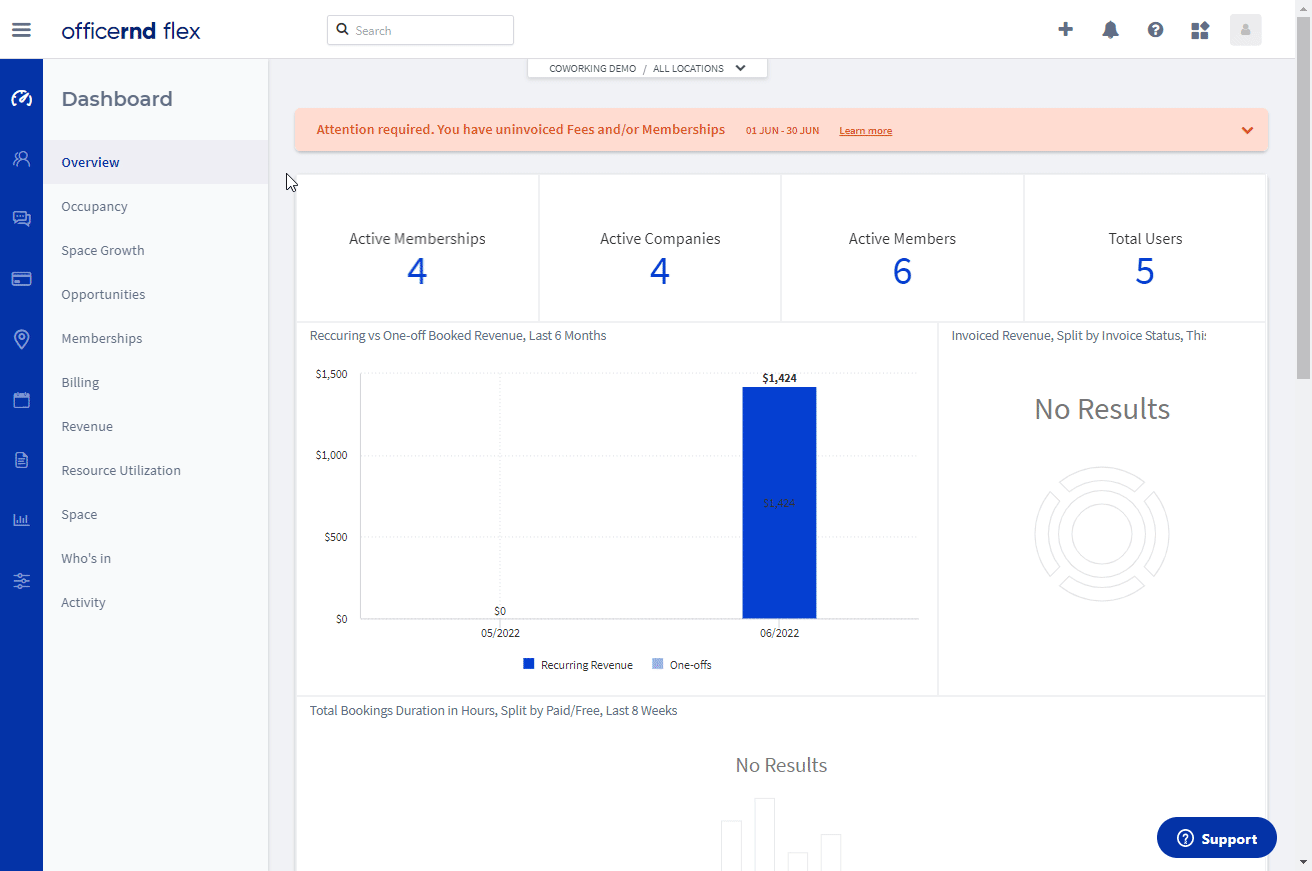Open the notifications bell icon
Image resolution: width=1312 pixels, height=871 pixels.
pyautogui.click(x=1110, y=30)
